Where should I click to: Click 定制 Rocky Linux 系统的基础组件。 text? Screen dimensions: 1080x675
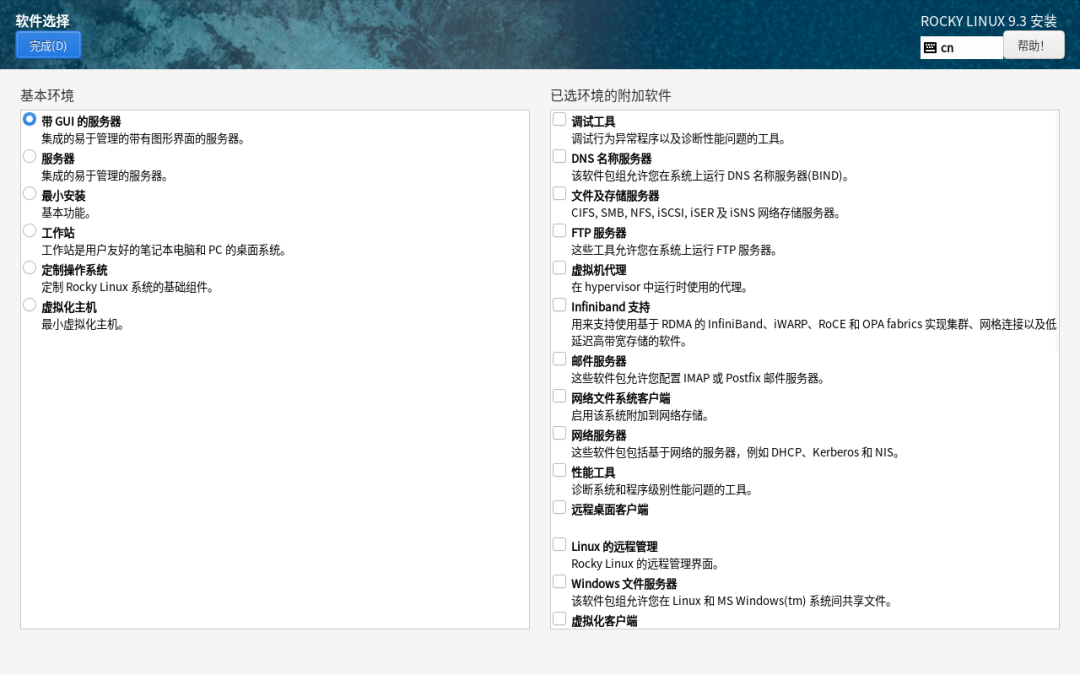click(x=127, y=287)
